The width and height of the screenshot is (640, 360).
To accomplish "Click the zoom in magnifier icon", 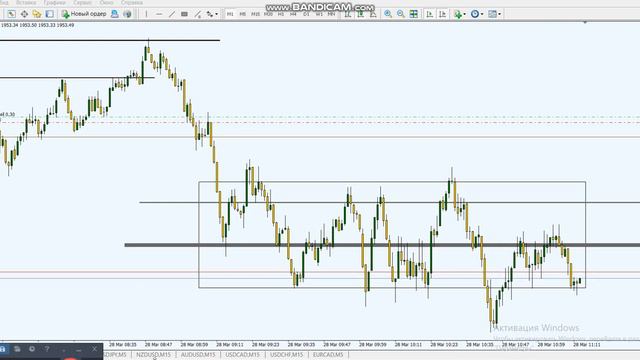I will click(388, 14).
